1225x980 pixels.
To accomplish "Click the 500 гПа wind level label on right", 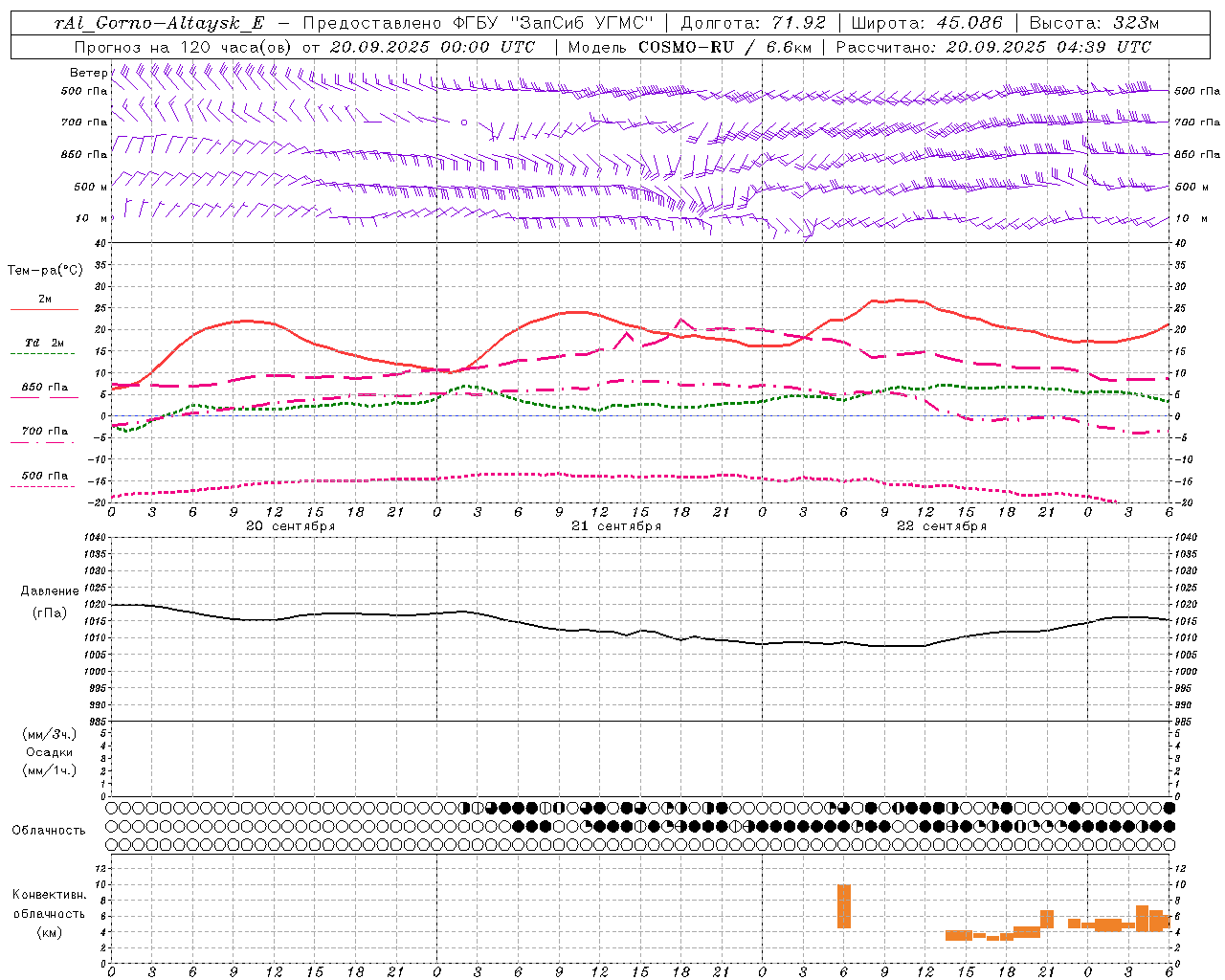I will click(x=1197, y=91).
